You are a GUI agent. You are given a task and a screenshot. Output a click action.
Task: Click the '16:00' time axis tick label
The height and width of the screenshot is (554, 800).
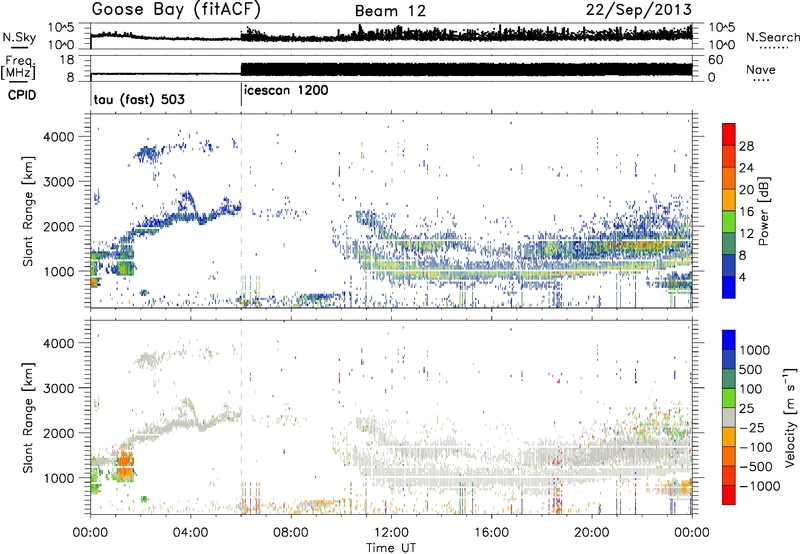coord(491,533)
